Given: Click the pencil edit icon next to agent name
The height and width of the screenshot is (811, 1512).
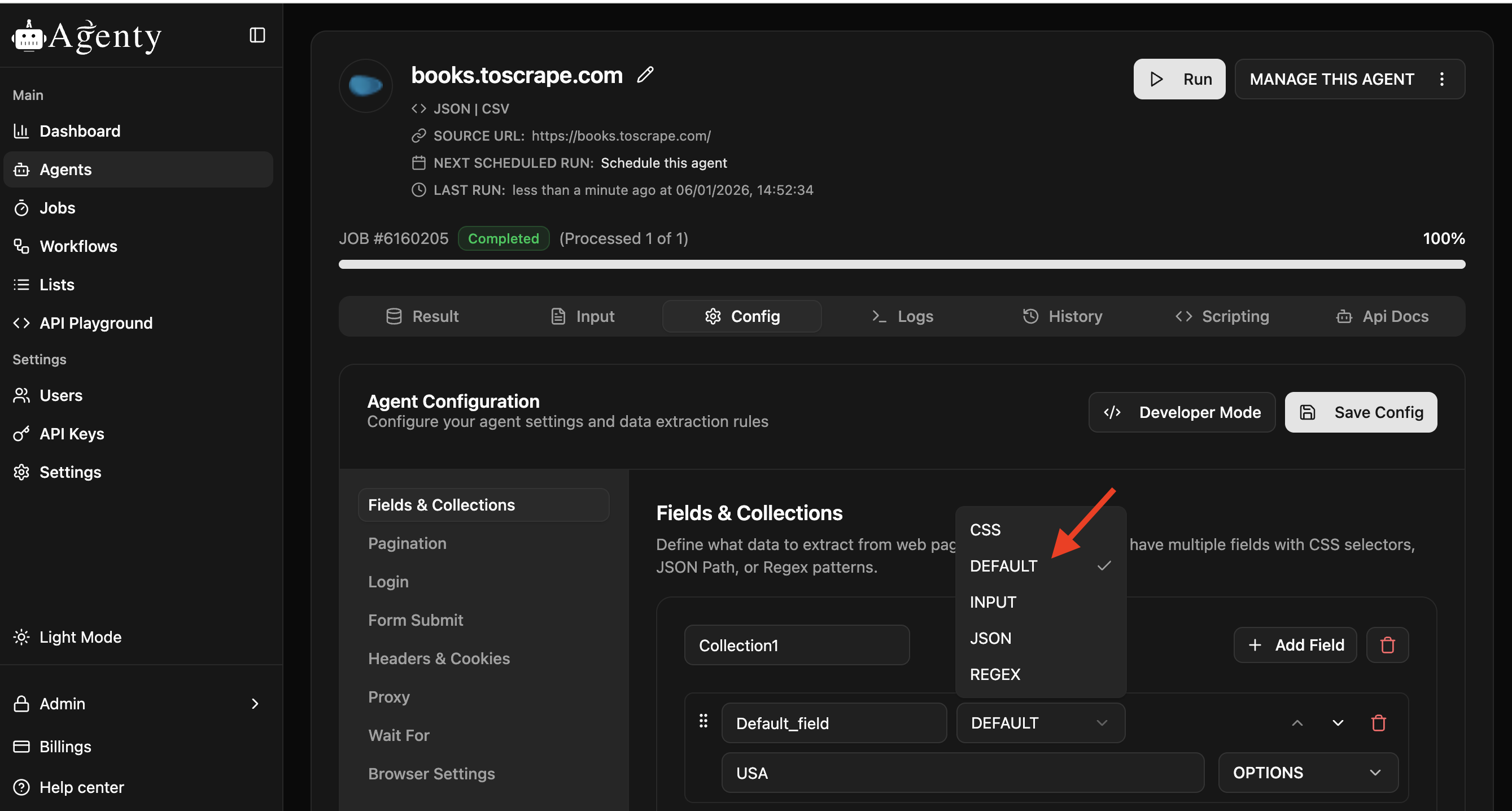Looking at the screenshot, I should click(x=645, y=75).
